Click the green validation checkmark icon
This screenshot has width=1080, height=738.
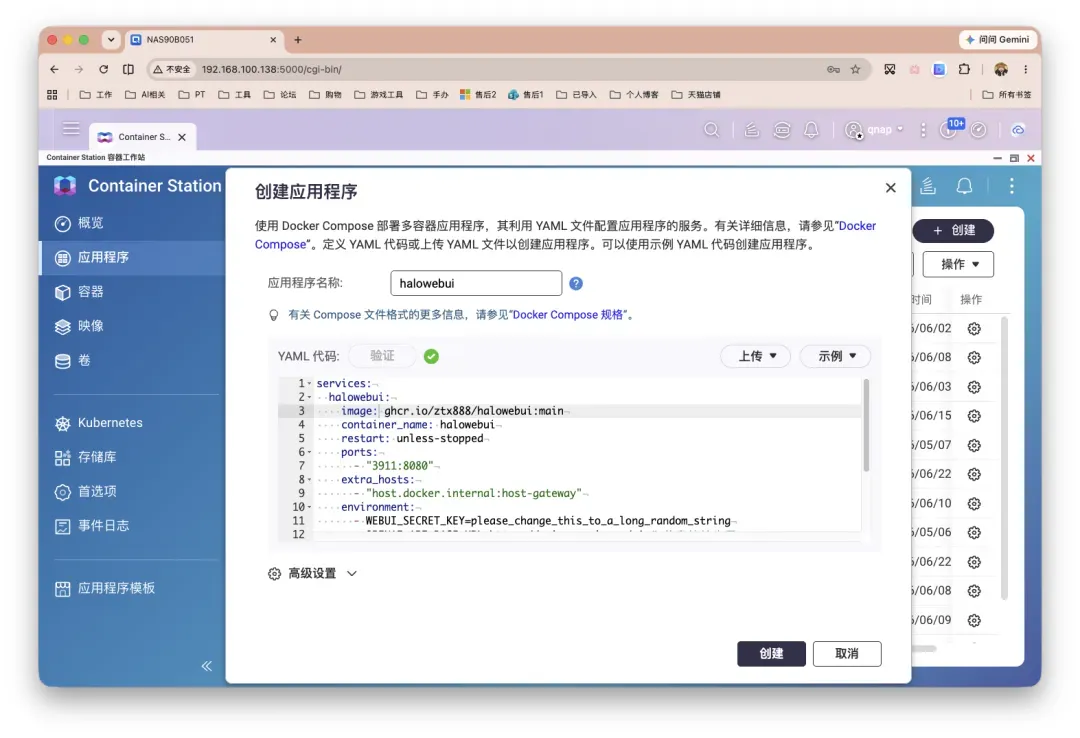tap(431, 356)
